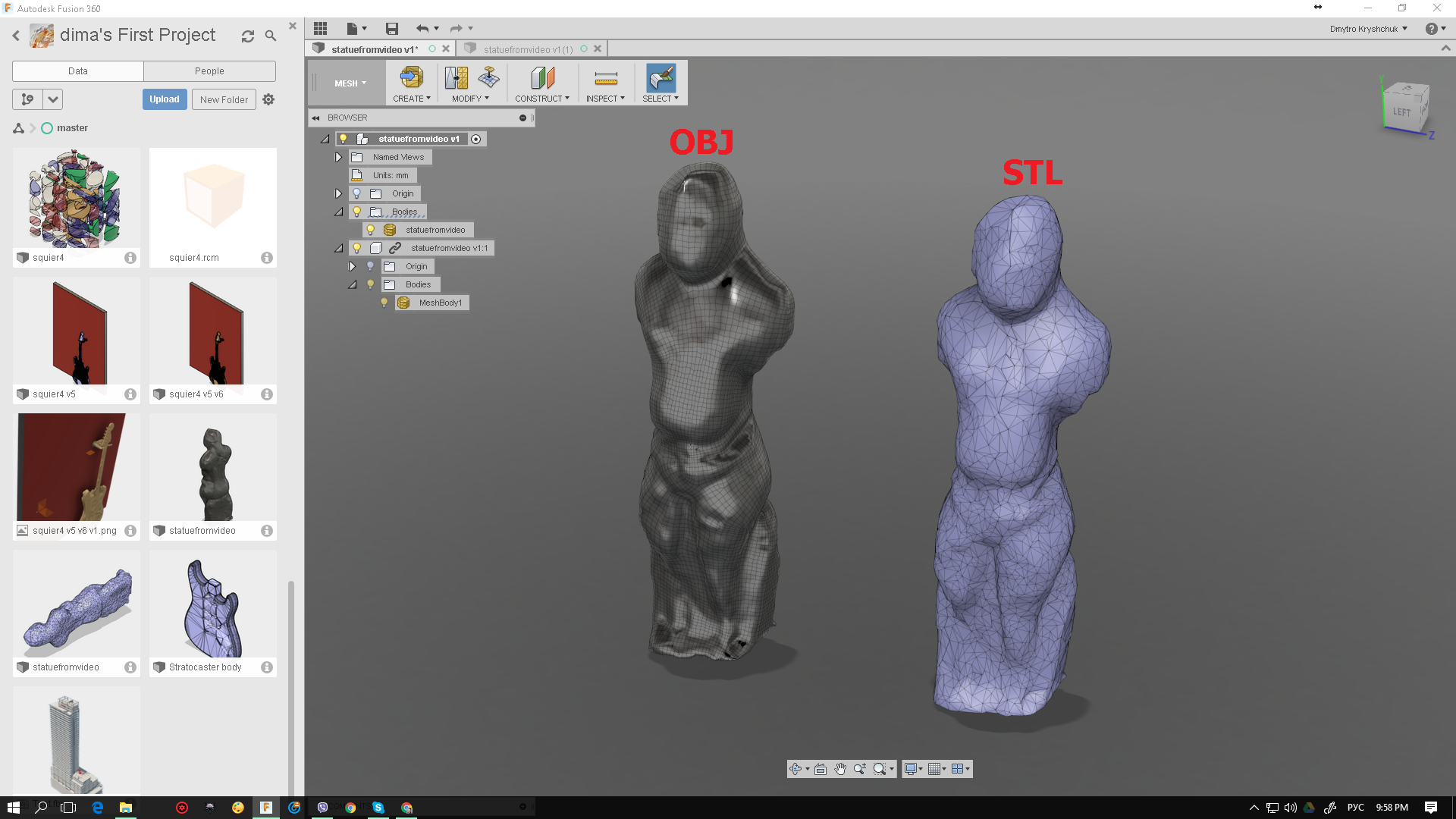Toggle visibility bulb of MeshBody1
Image resolution: width=1456 pixels, height=819 pixels.
384,303
